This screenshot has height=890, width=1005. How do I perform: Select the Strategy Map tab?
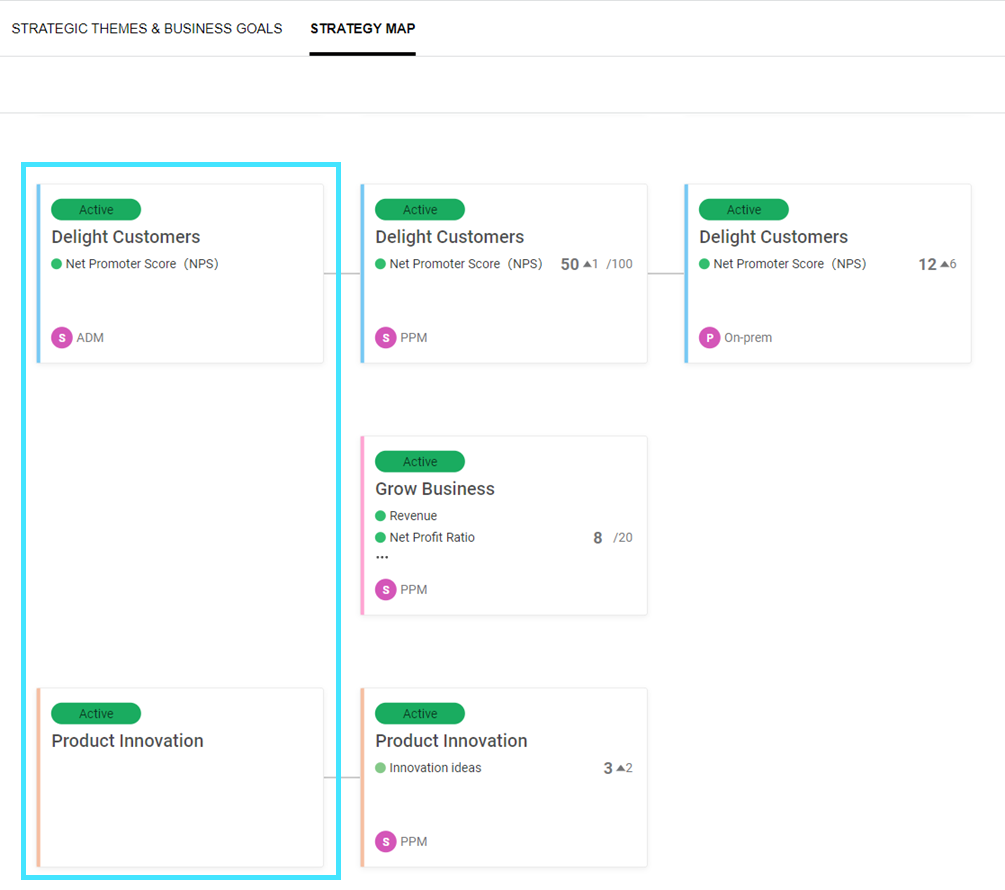coord(362,28)
